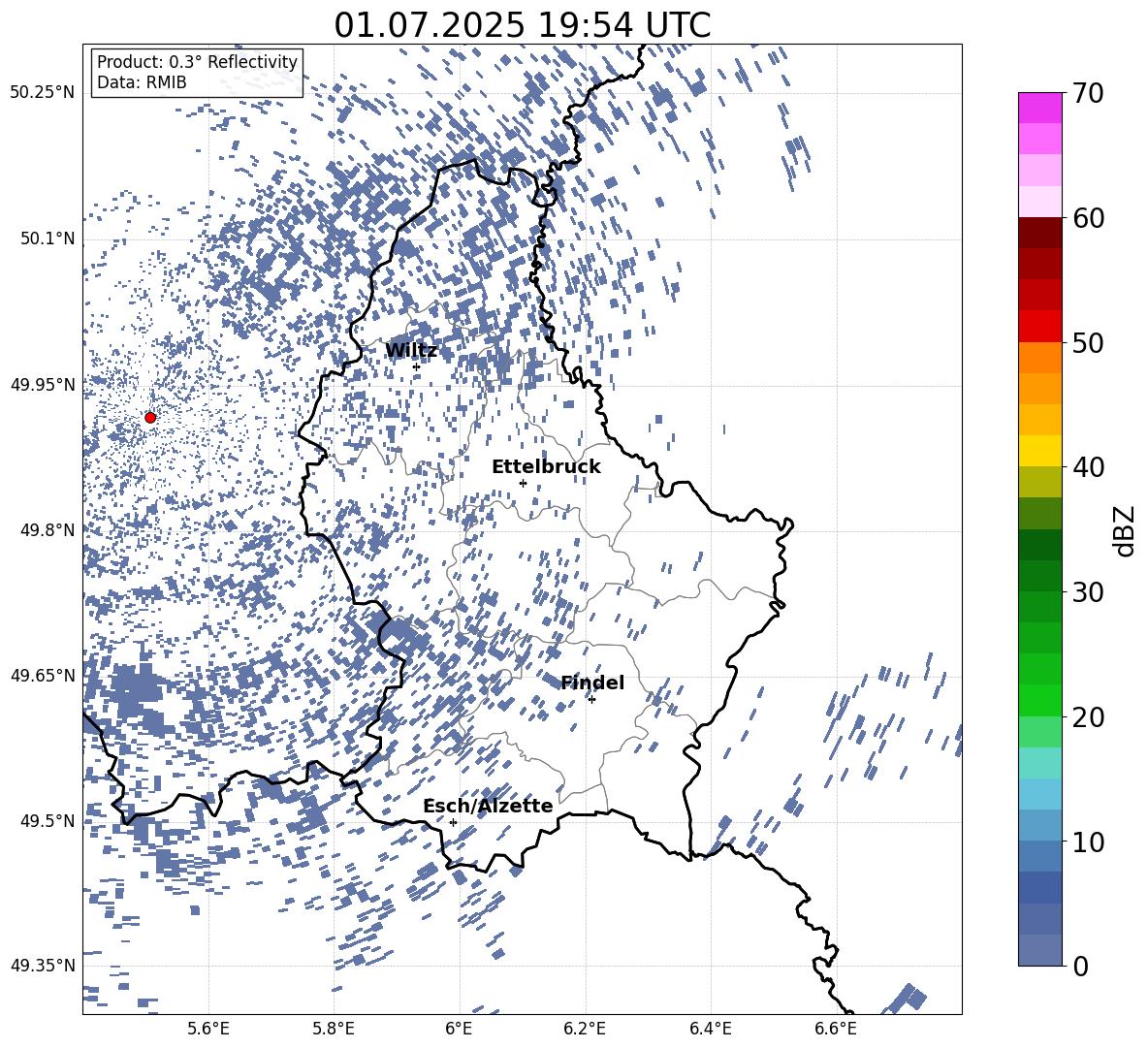Click the colorbar tick label '70'
Viewport: 1148px width, 1048px height.
(x=1089, y=93)
